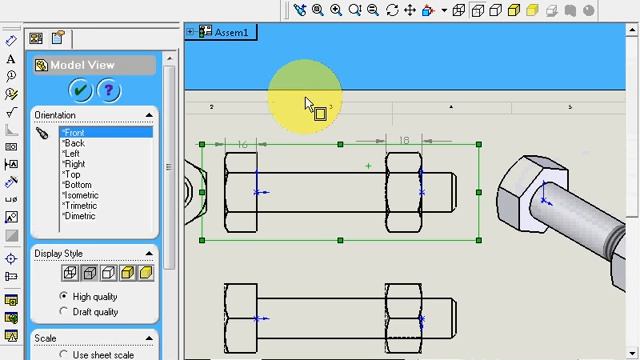Click the pushpin icon beside orientation list

tap(42, 133)
